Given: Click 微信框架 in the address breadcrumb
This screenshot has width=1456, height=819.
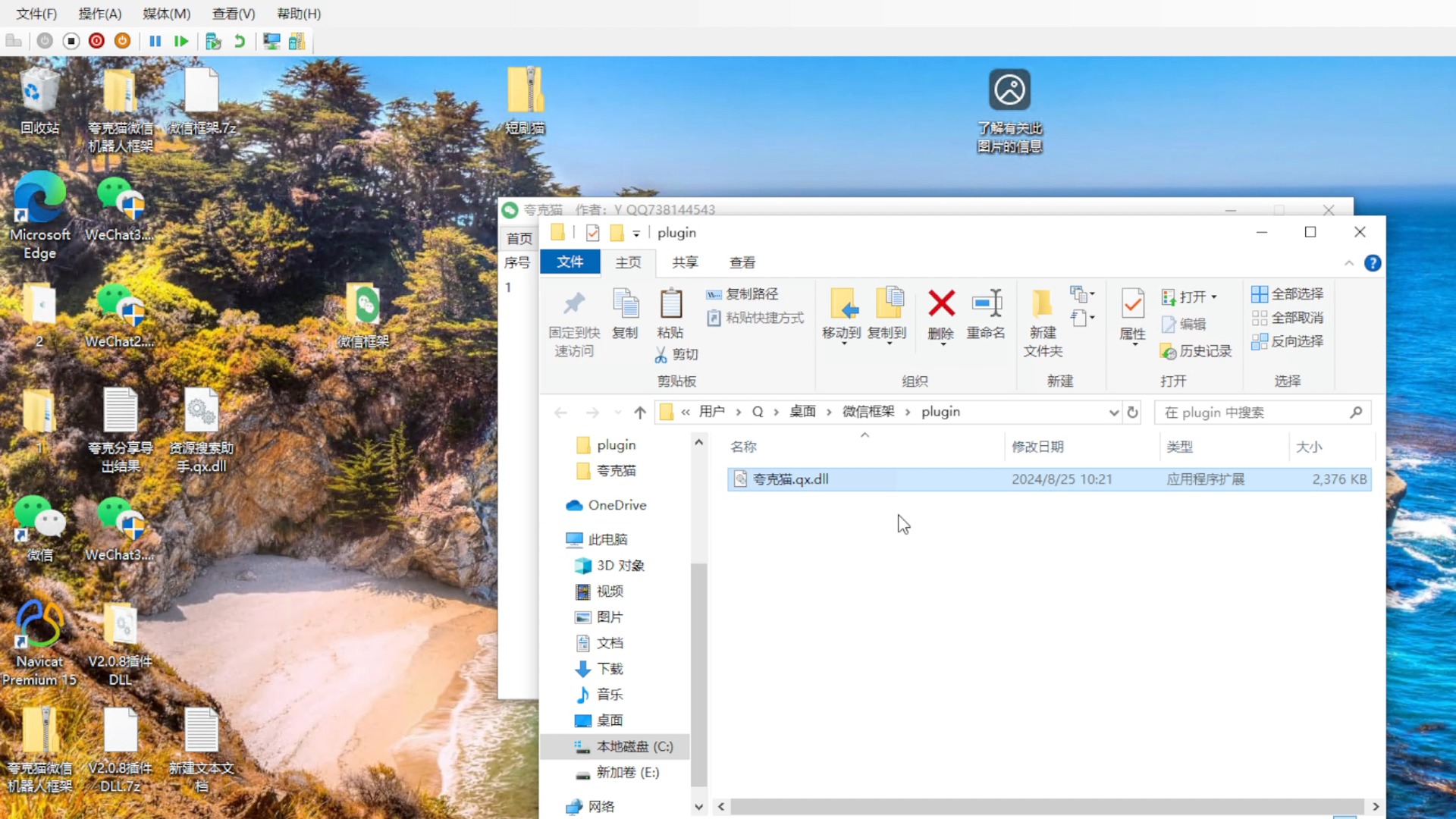Looking at the screenshot, I should pos(868,412).
